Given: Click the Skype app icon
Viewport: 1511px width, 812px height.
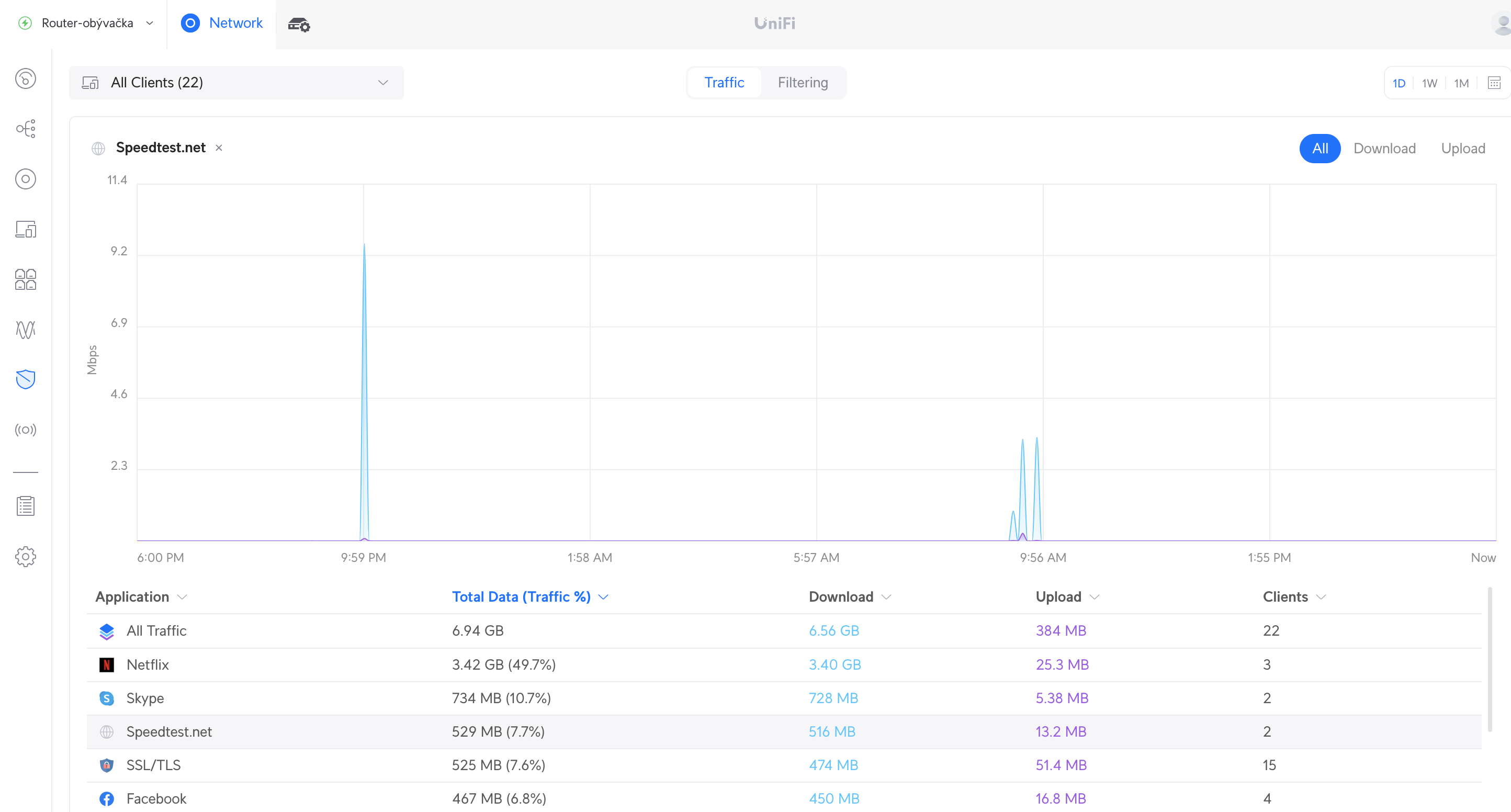Looking at the screenshot, I should tap(107, 698).
